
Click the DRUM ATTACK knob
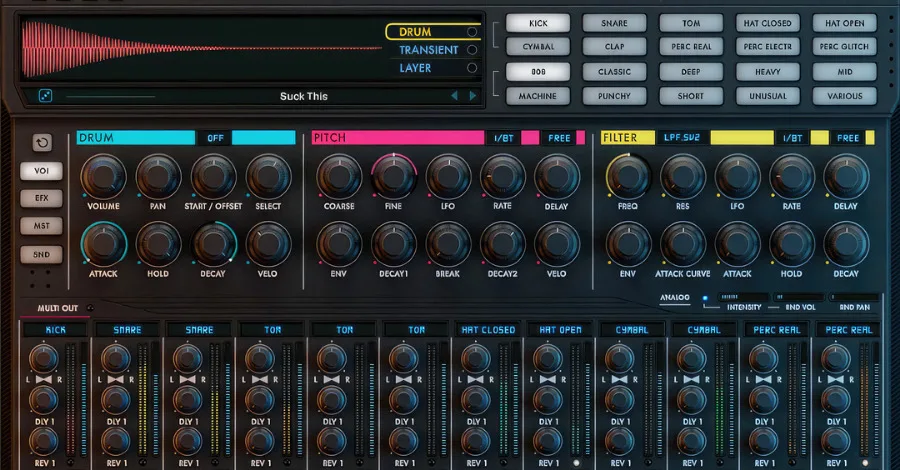[103, 244]
